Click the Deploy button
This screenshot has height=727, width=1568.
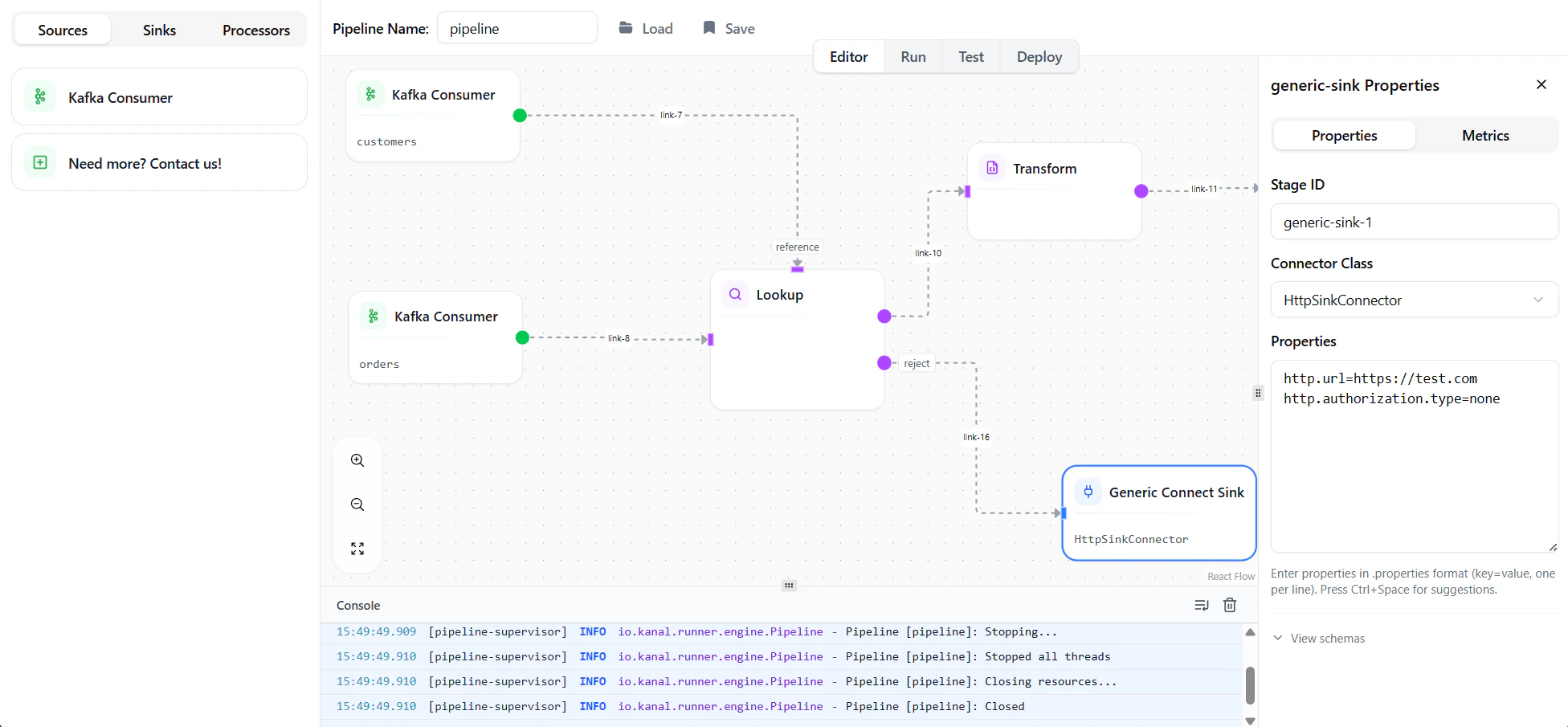[x=1039, y=56]
